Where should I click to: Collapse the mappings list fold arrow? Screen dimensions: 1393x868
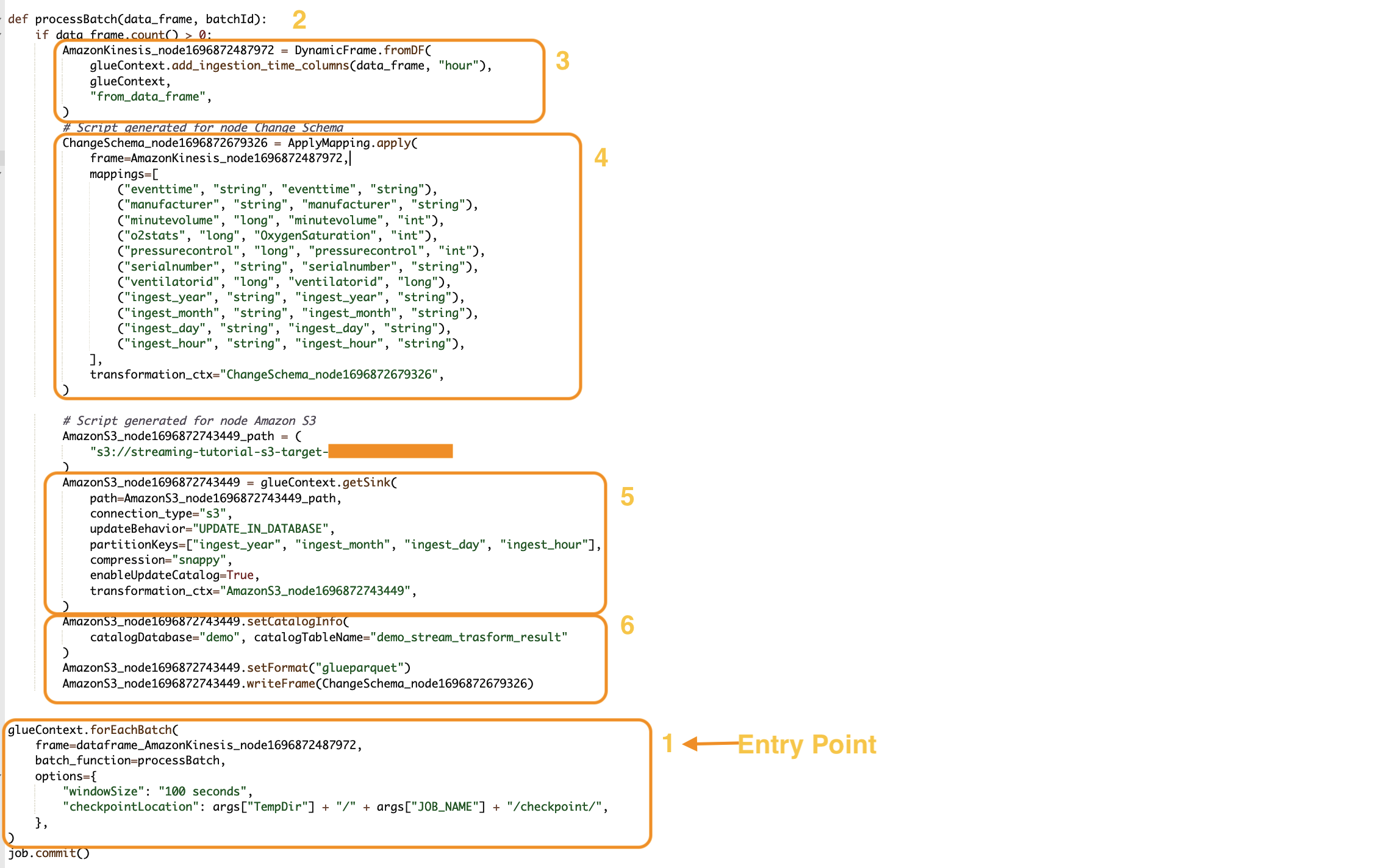coord(2,174)
